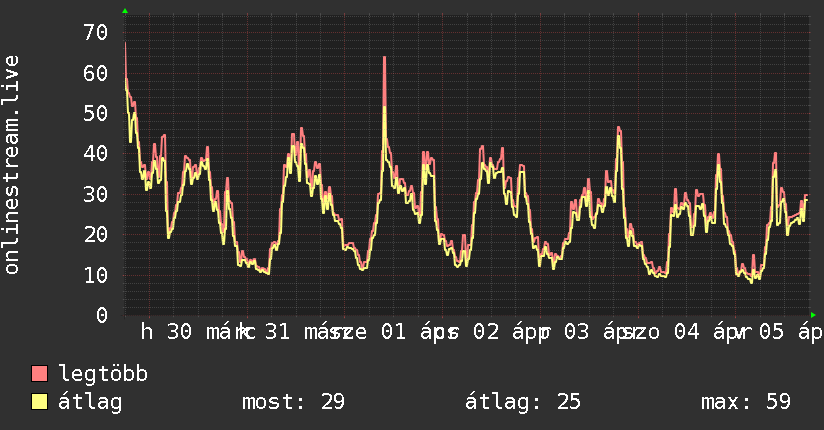Screen dimensions: 824x430
Task: Click the y-axis value 10
Action: (96, 275)
